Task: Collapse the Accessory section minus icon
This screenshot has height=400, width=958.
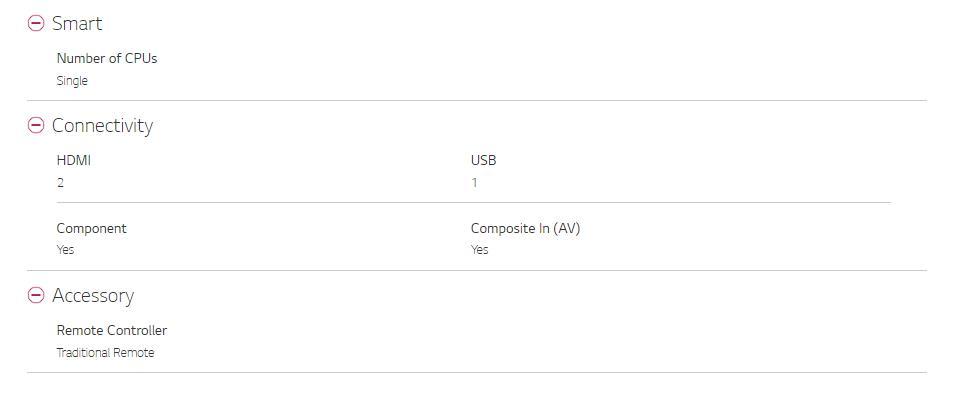Action: point(36,295)
